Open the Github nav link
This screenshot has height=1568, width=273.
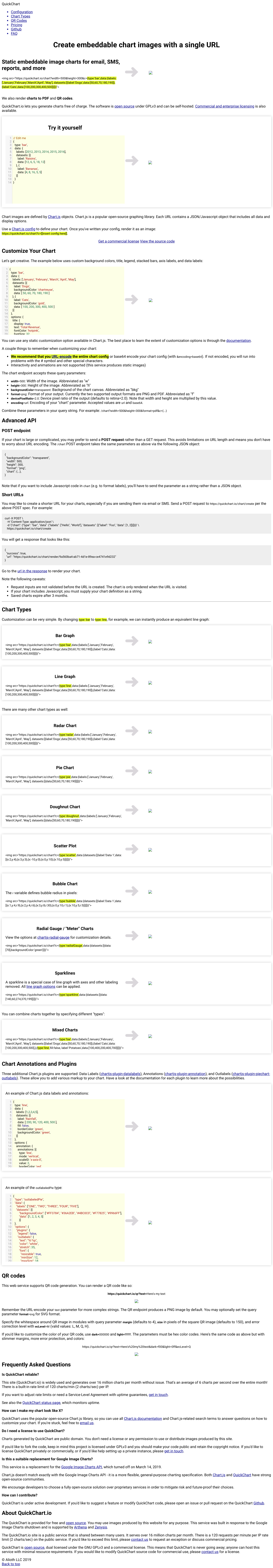tap(16, 29)
